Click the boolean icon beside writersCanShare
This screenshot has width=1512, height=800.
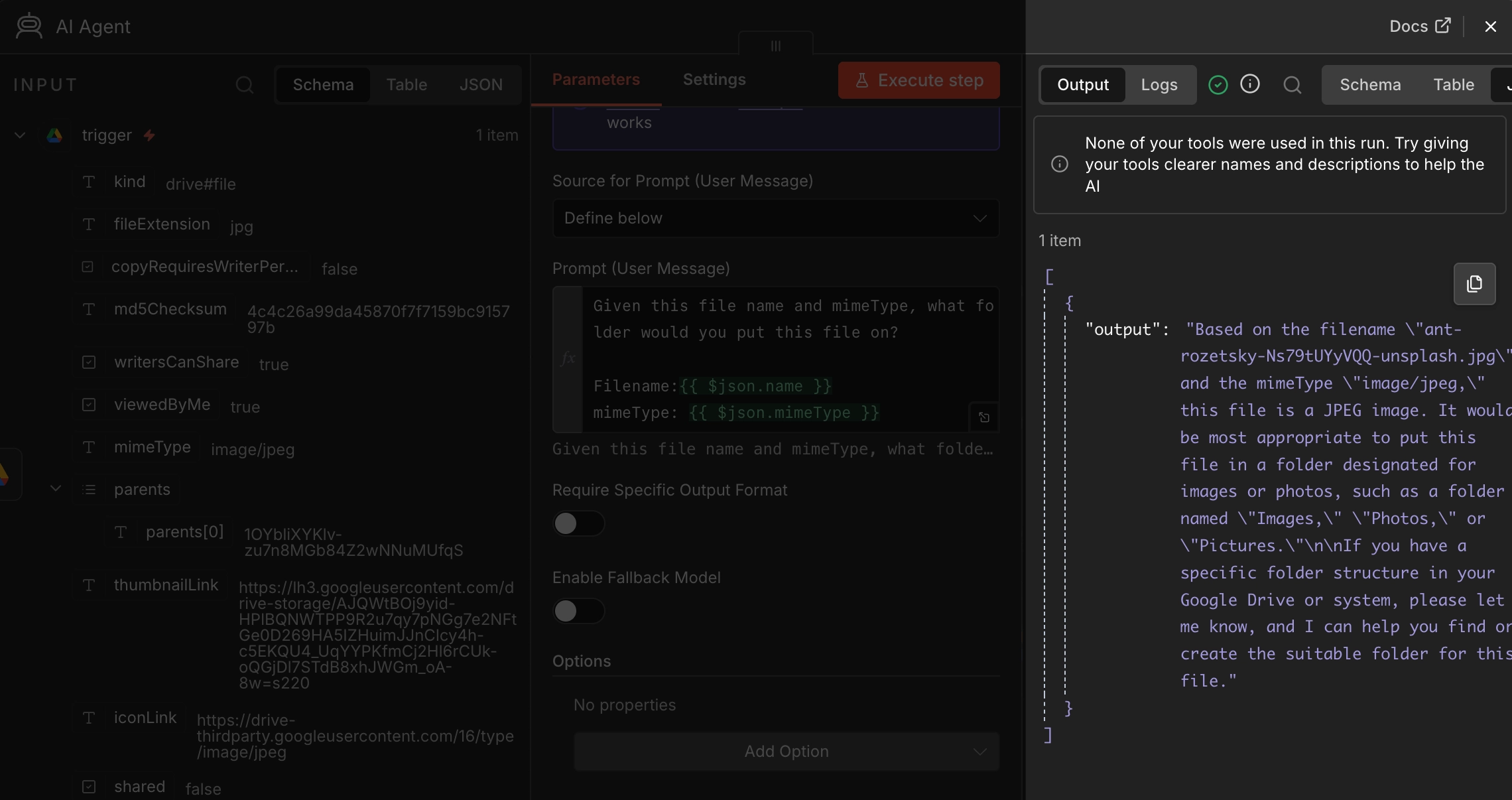pos(89,362)
